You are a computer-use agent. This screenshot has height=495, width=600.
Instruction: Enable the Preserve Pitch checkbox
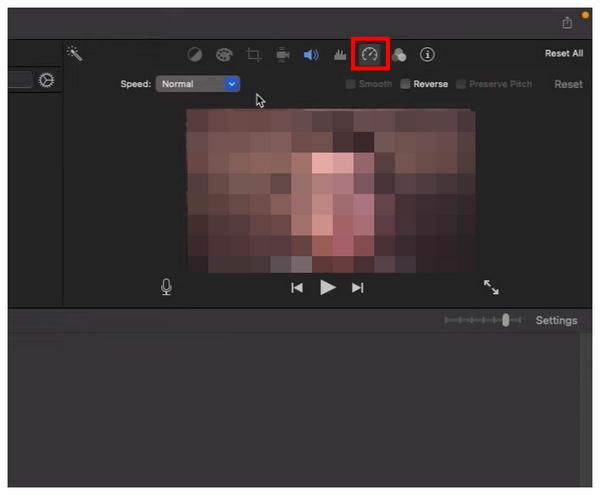(461, 84)
